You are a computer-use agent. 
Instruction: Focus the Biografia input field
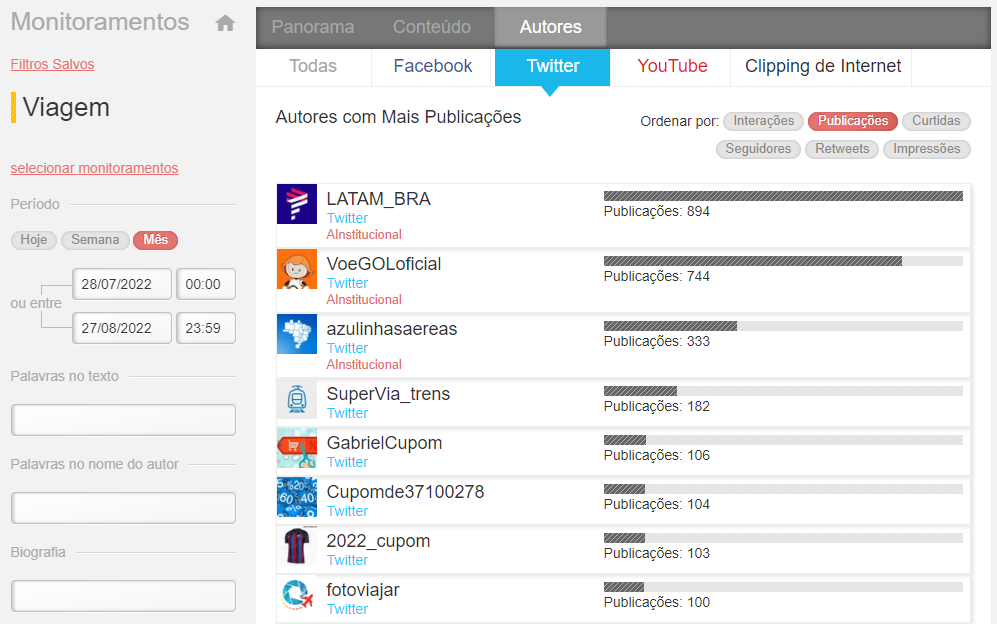click(x=123, y=595)
